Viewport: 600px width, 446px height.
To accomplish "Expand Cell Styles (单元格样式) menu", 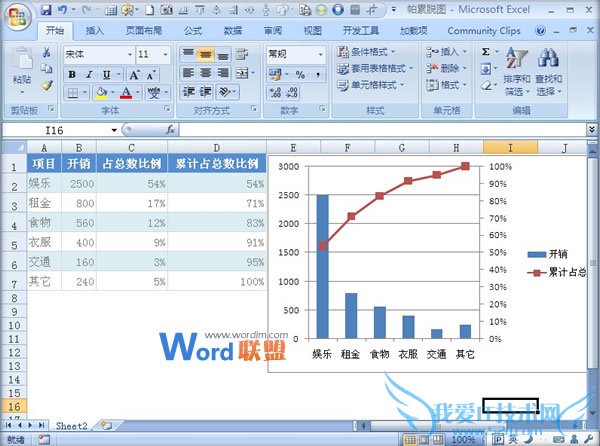I will [x=370, y=85].
